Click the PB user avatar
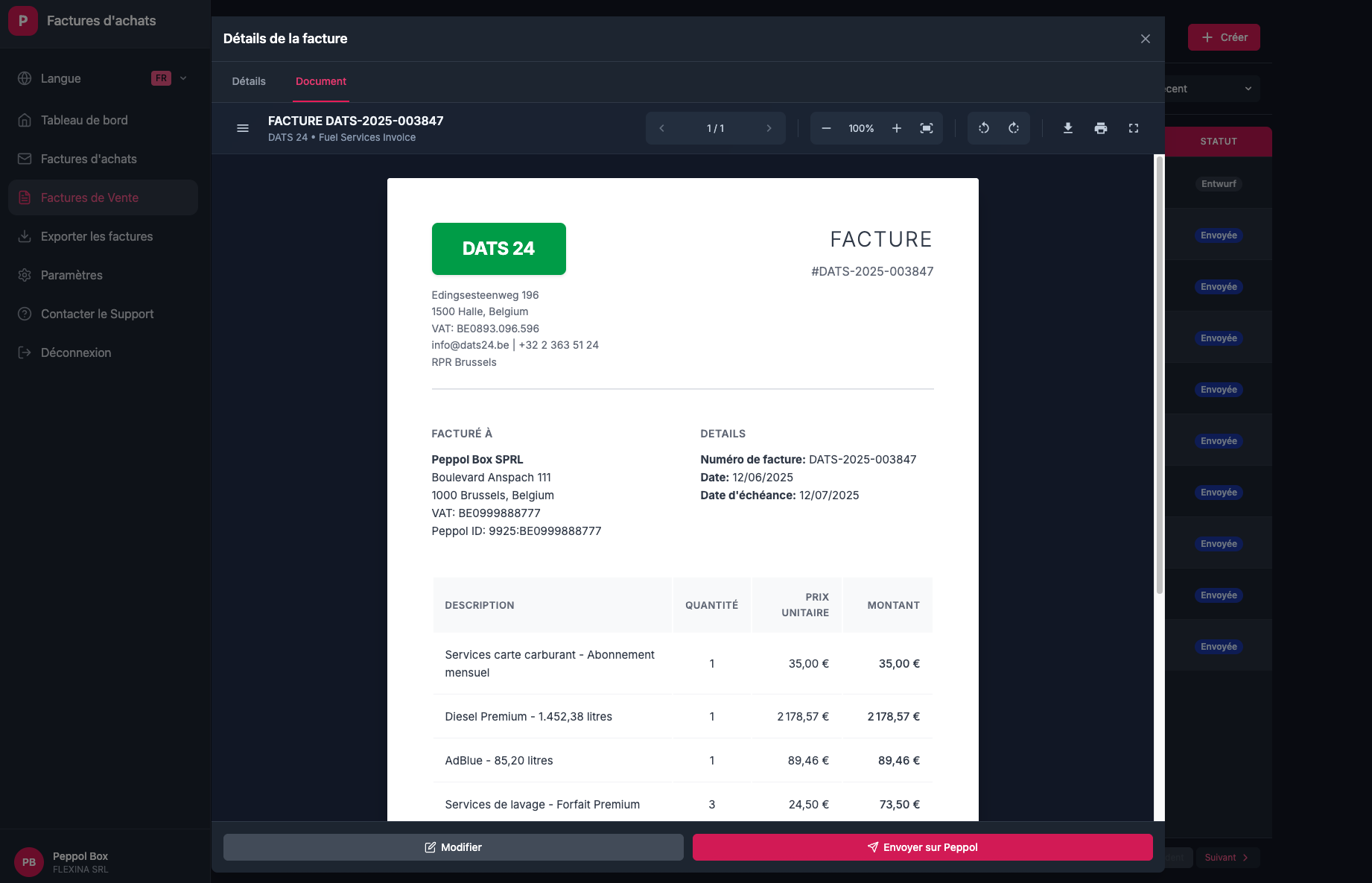 (29, 862)
